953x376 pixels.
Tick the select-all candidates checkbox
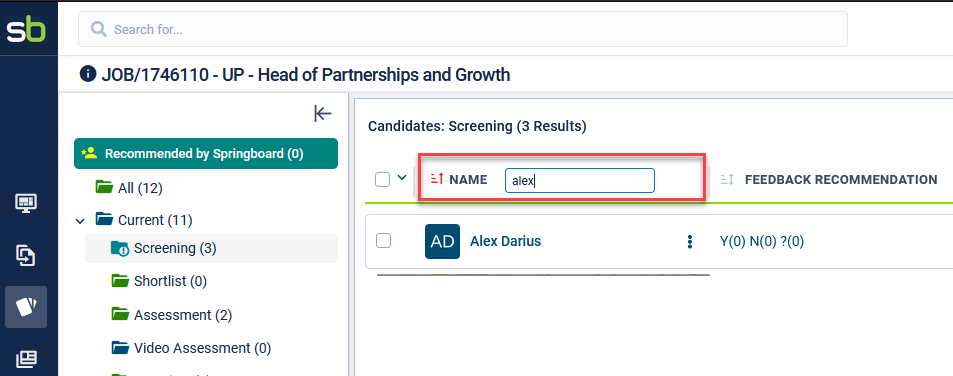pyautogui.click(x=382, y=180)
